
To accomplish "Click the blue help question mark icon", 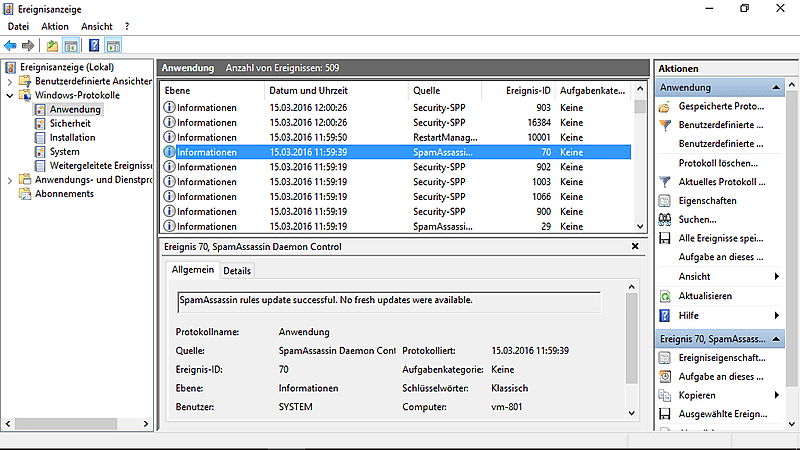I will coord(93,46).
